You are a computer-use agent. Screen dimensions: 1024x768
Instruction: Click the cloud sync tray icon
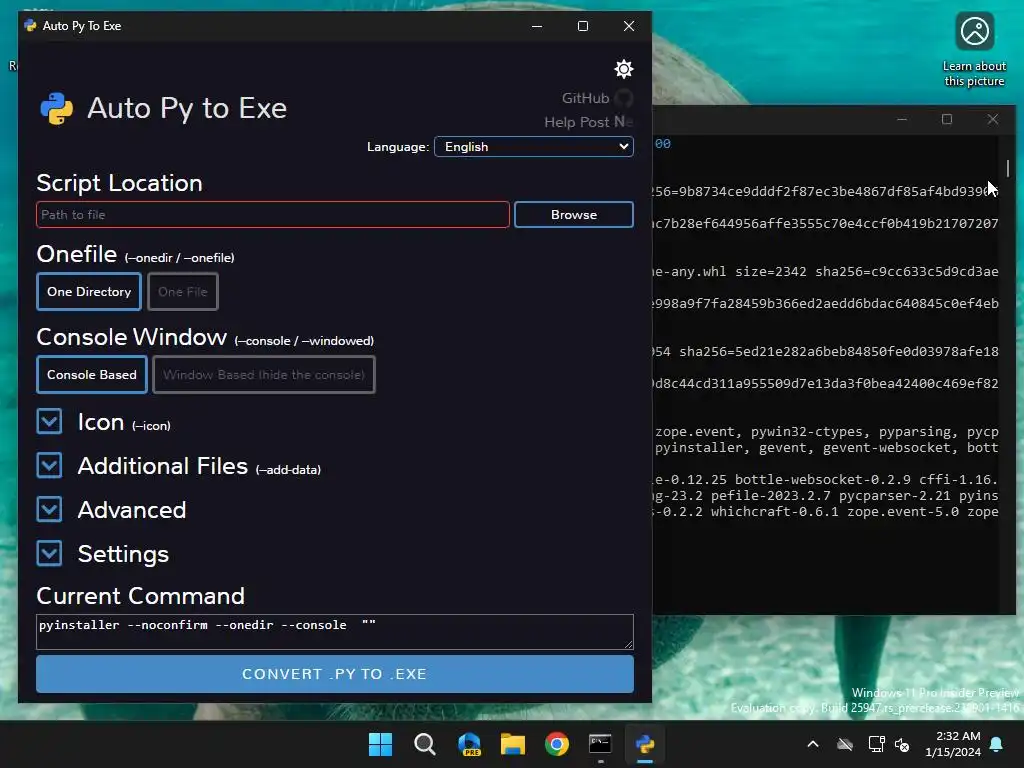coord(845,744)
